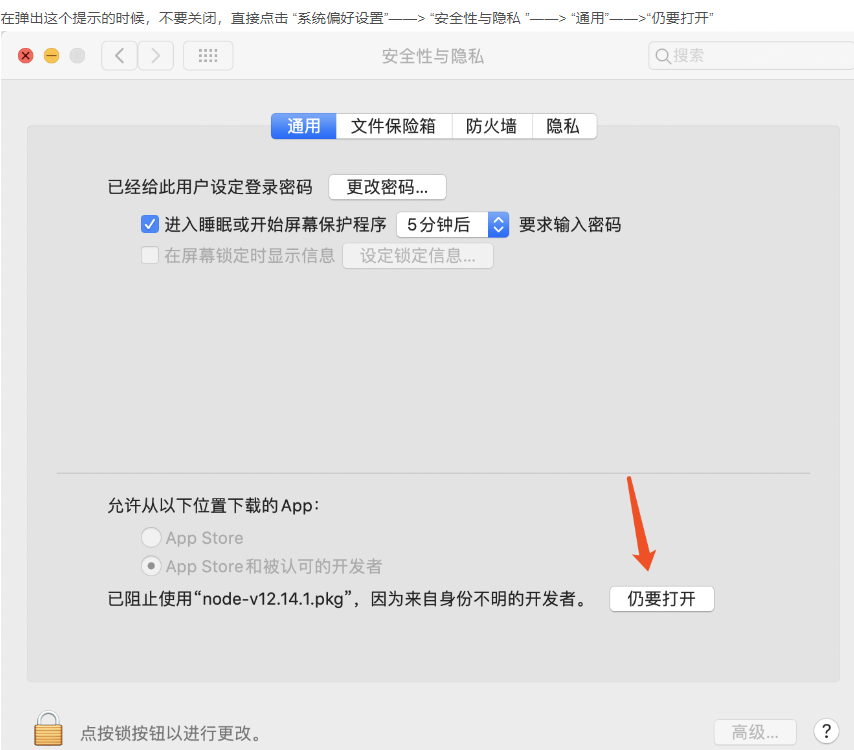
Task: Click 更改密码 to change the password
Action: 387,187
